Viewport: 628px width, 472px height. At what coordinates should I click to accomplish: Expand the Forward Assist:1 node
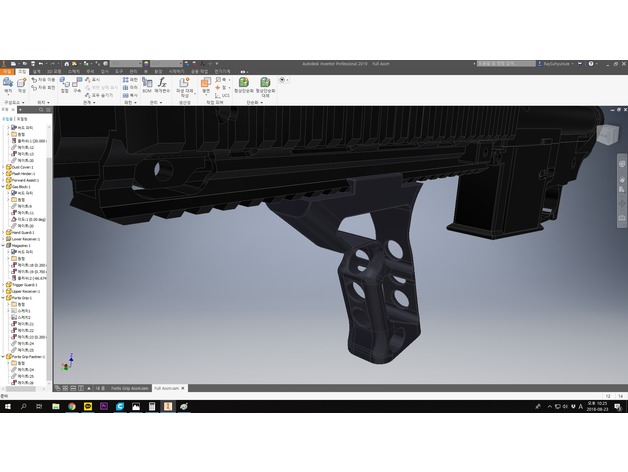(4, 180)
